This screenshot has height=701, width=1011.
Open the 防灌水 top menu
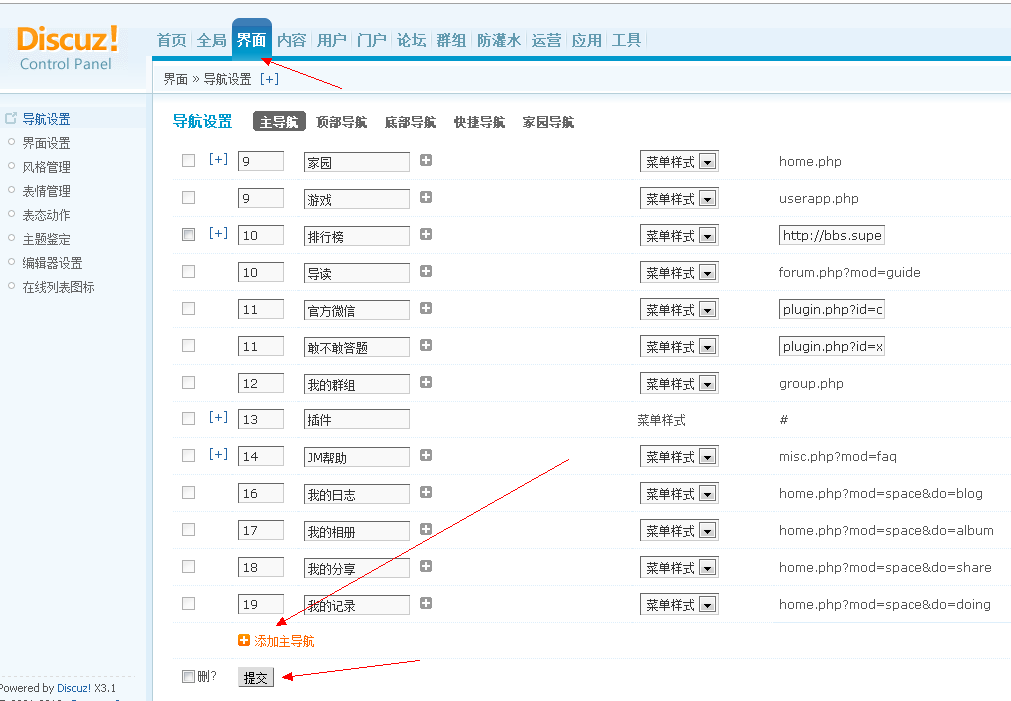[498, 40]
